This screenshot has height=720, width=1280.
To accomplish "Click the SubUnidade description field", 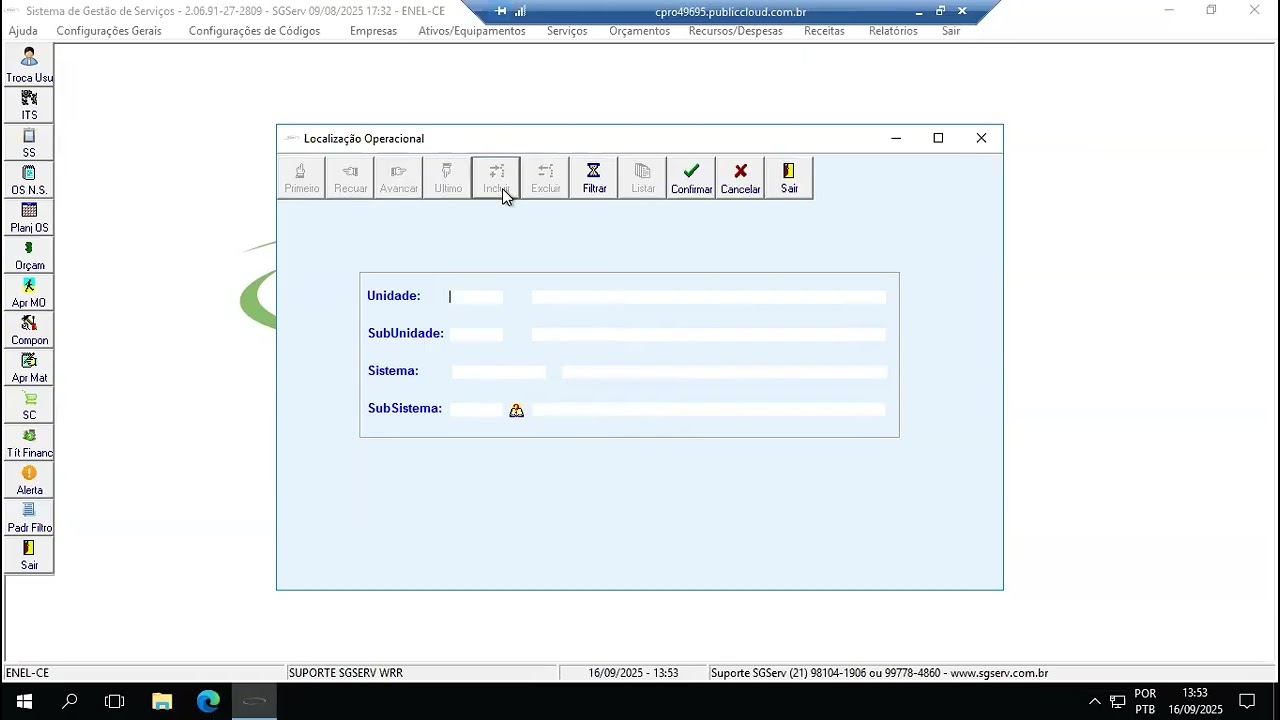I will click(x=708, y=334).
